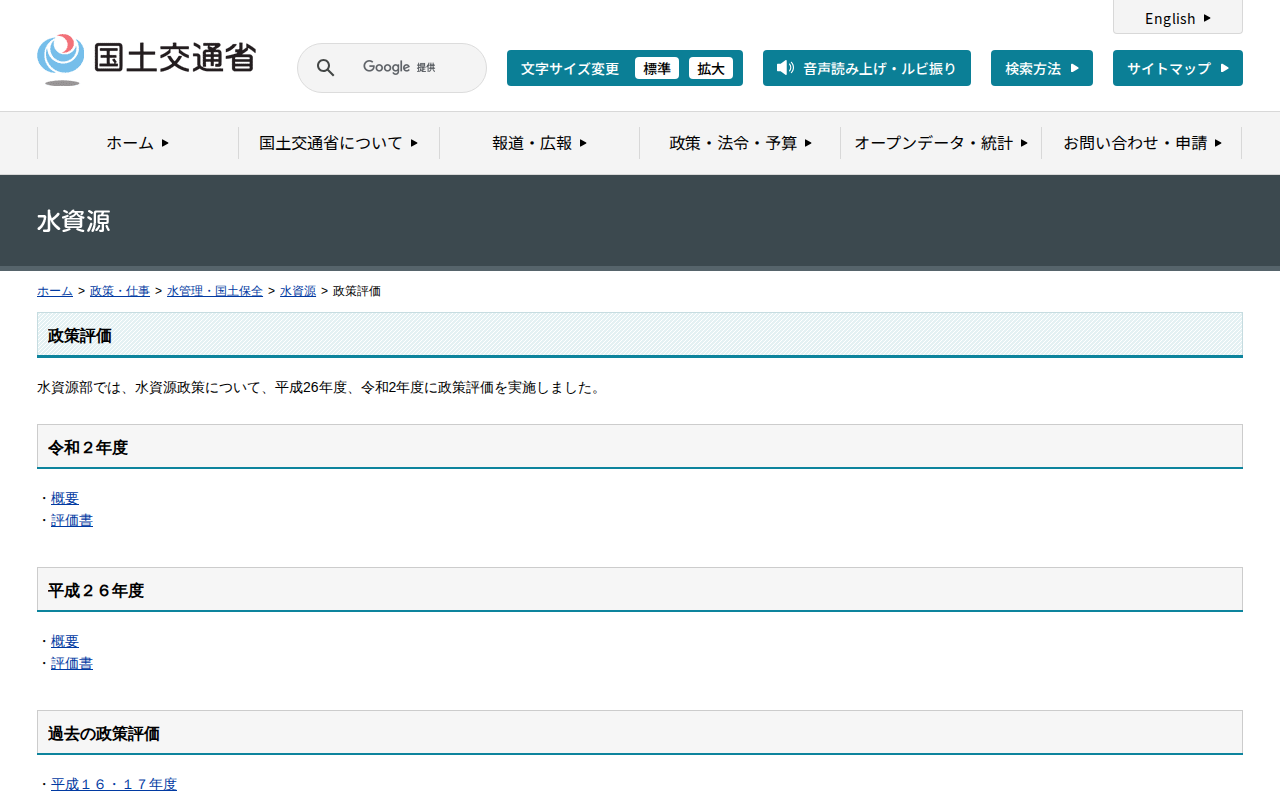Go to 水資源 breadcrumb link
The height and width of the screenshot is (800, 1280).
point(298,291)
